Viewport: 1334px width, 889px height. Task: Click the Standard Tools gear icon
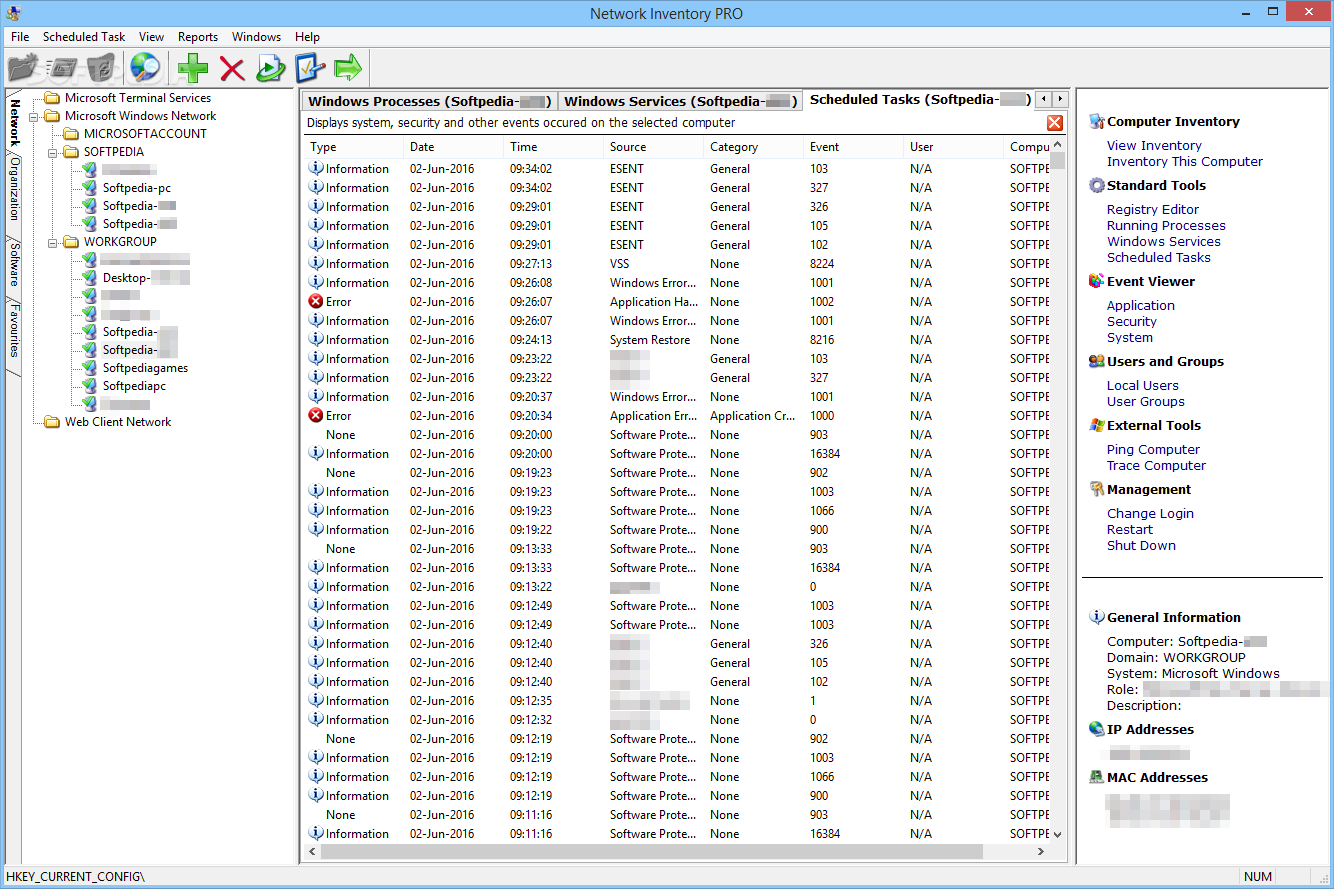(1097, 185)
